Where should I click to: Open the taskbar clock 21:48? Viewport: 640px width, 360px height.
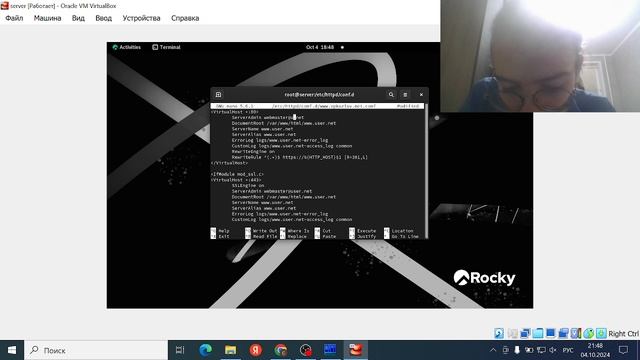pyautogui.click(x=595, y=350)
